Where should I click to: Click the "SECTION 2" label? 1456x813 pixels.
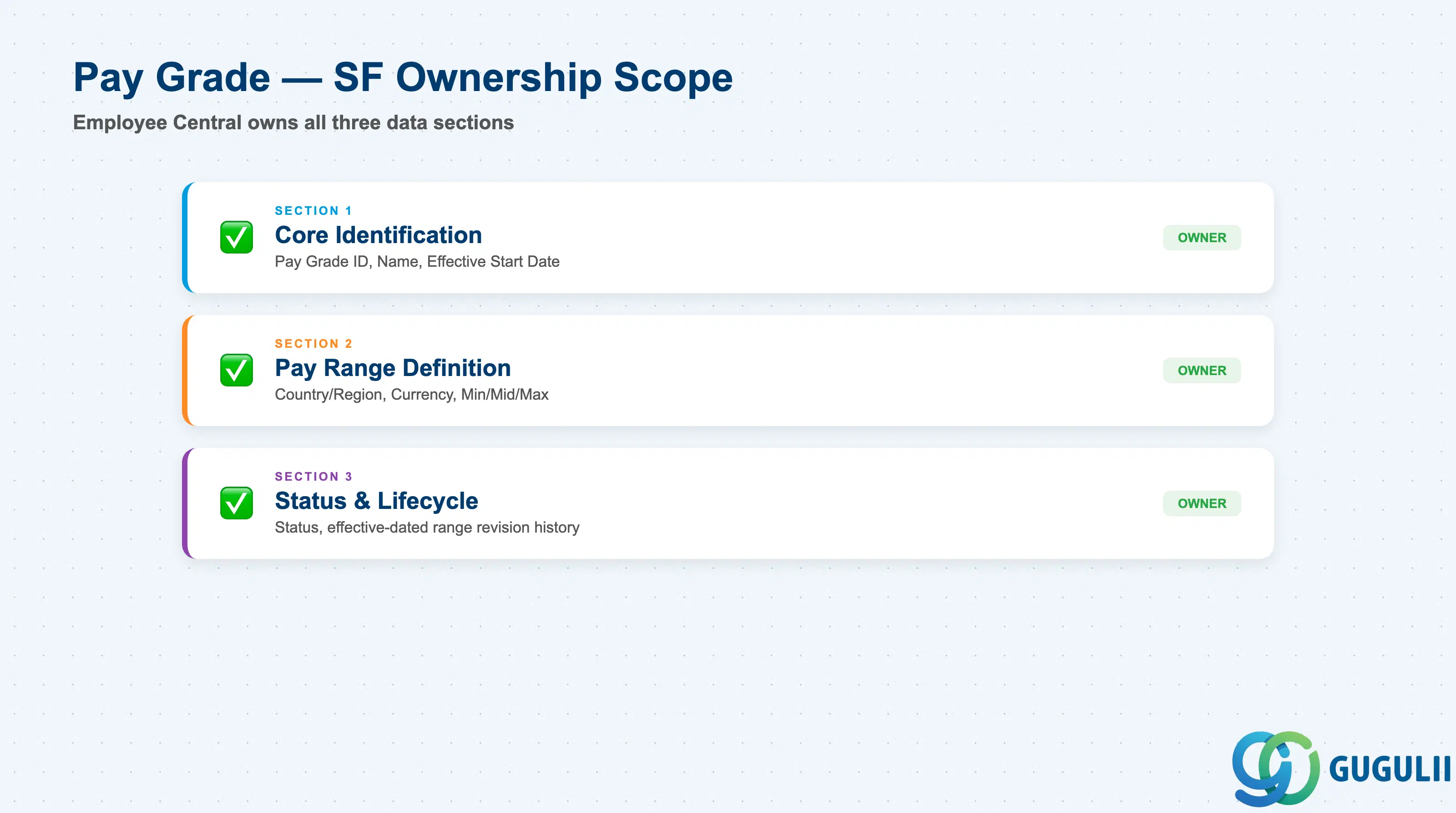tap(313, 343)
